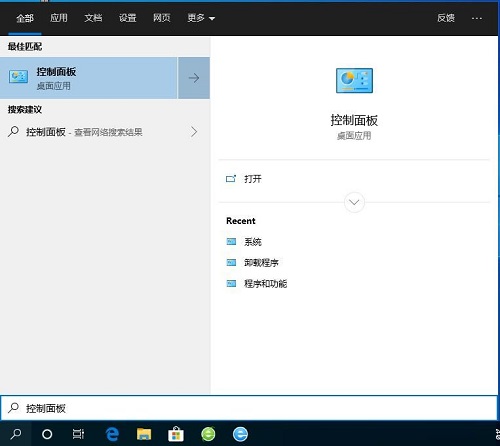Click the search box containing 控制面板
The width and height of the screenshot is (500, 446).
point(249,408)
